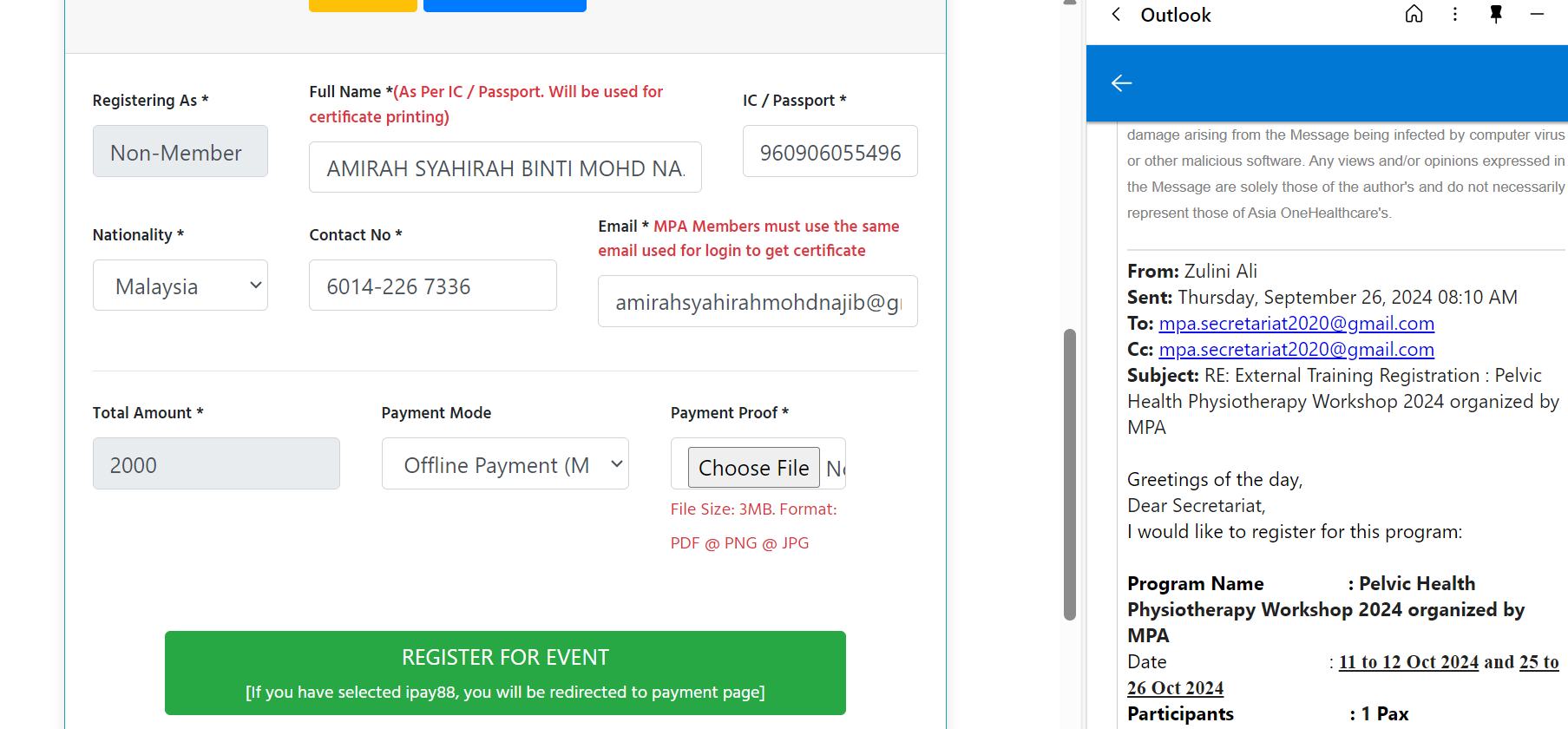
Task: Open the three-dot more options menu
Action: (x=1455, y=14)
